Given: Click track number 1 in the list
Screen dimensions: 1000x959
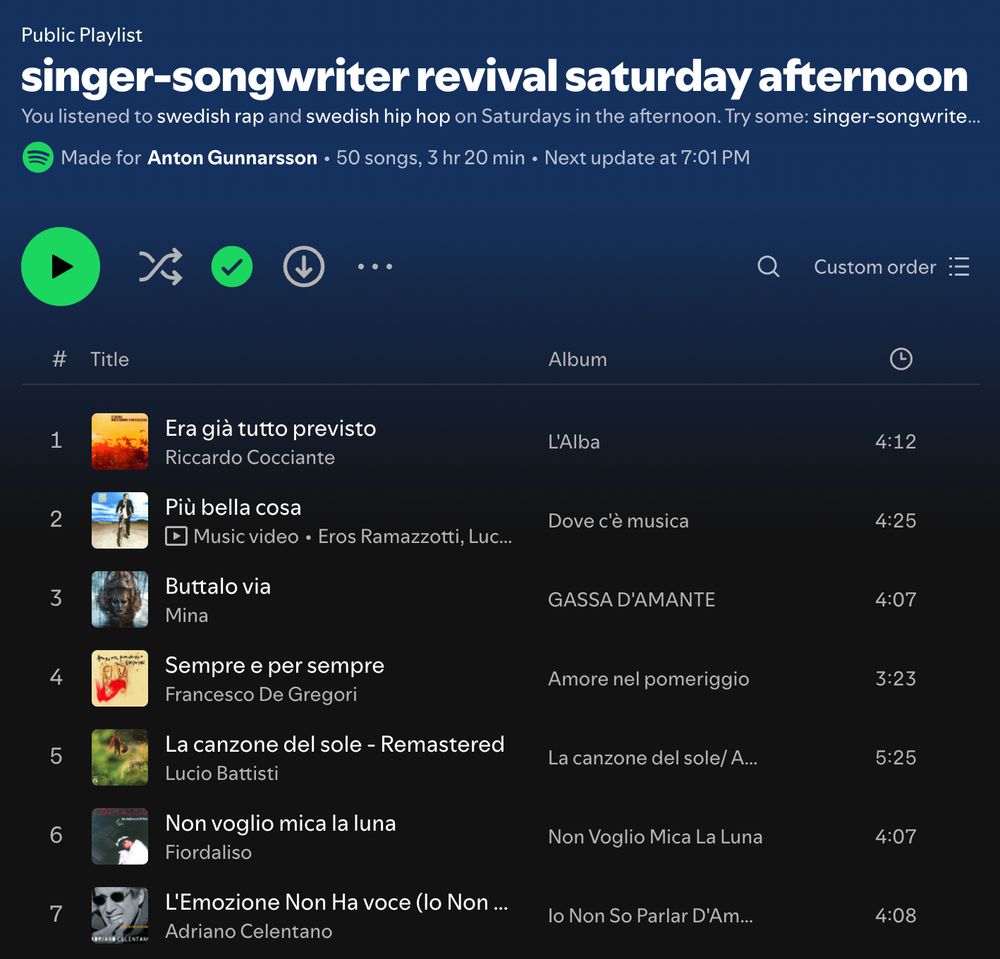Looking at the screenshot, I should 56,441.
